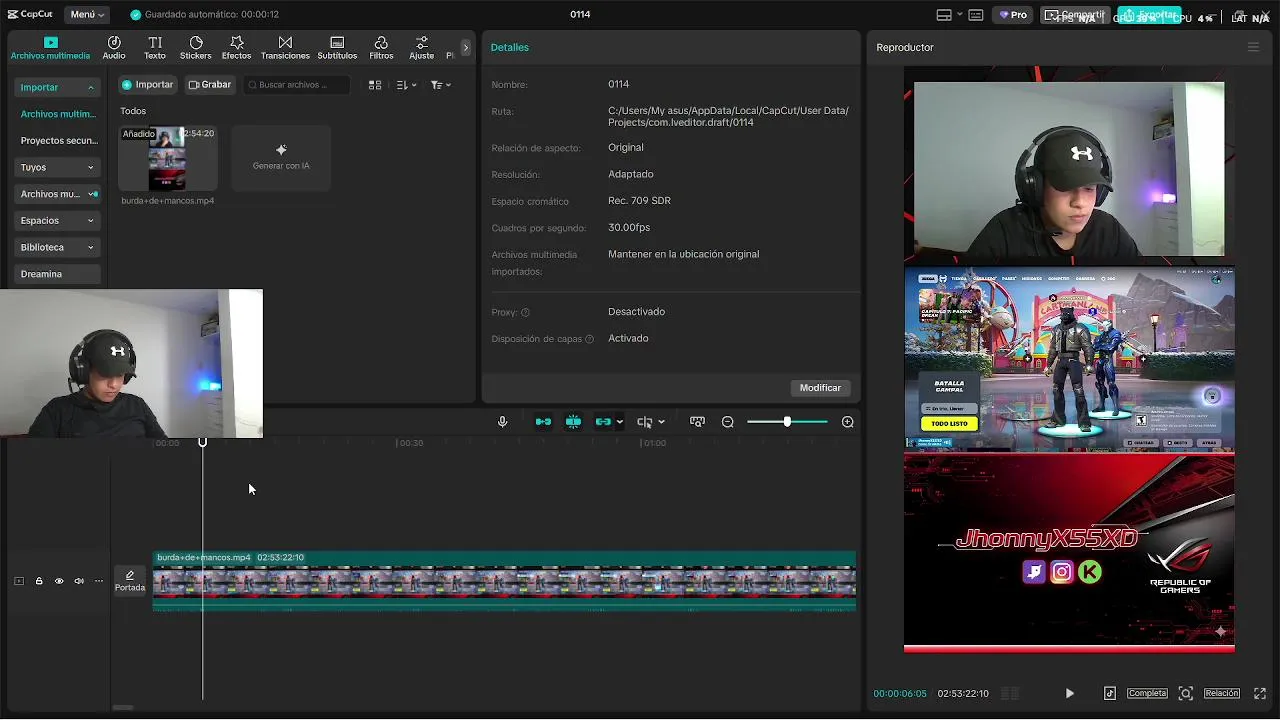
Task: Click the TikTok preview icon
Action: pos(1110,693)
